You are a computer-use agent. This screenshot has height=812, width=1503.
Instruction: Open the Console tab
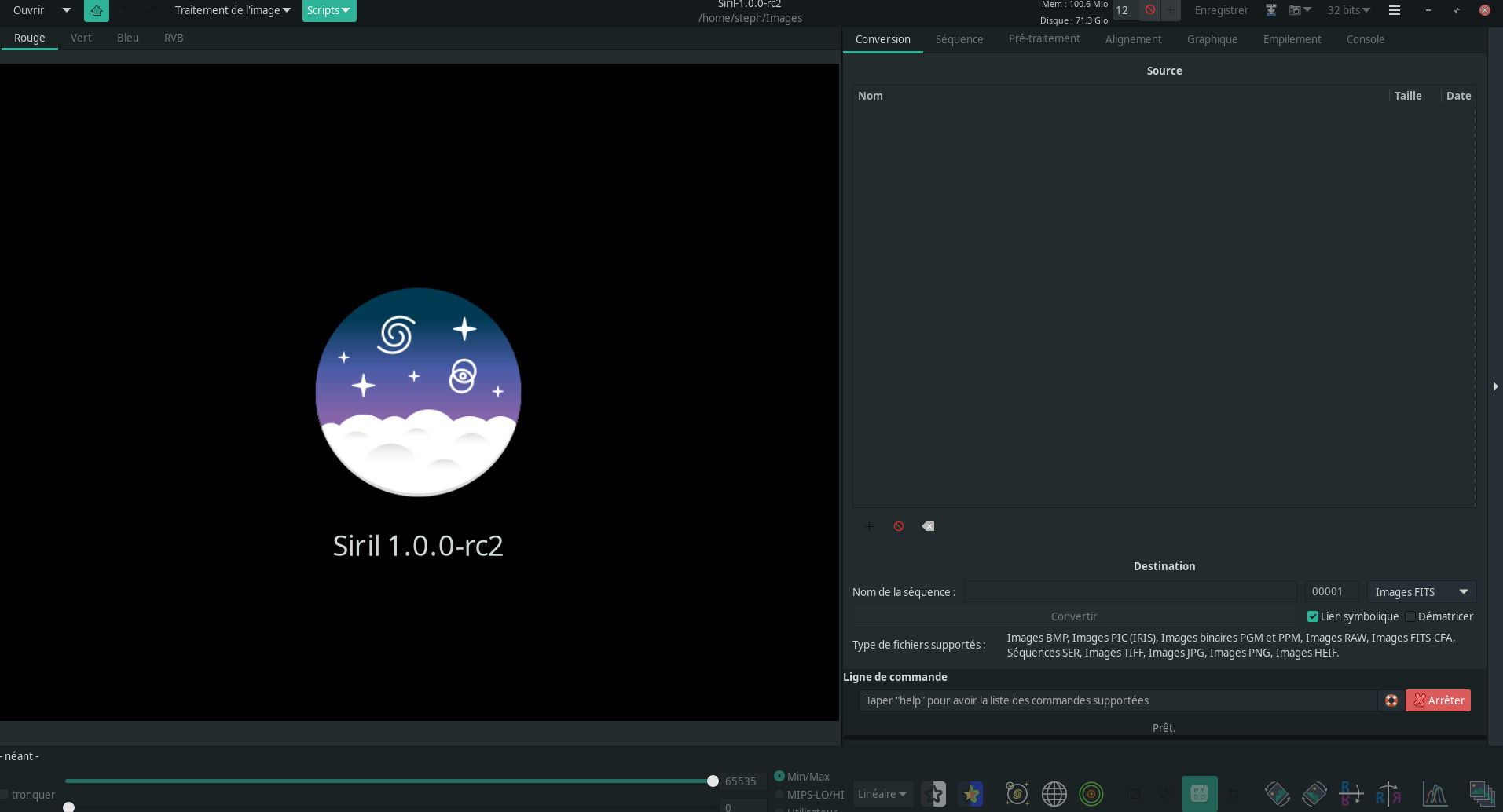pos(1366,39)
